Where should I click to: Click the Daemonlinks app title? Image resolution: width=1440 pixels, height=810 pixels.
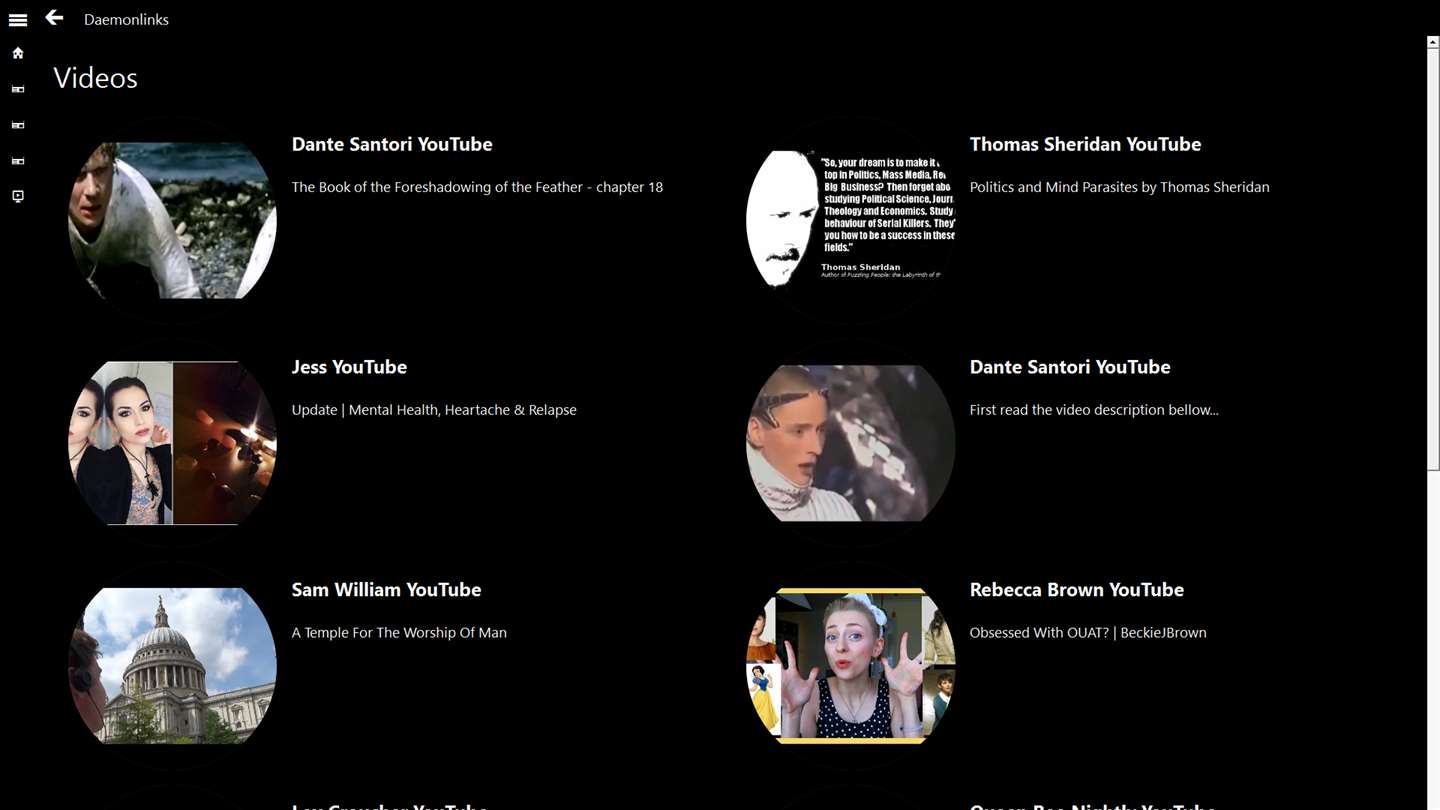126,19
